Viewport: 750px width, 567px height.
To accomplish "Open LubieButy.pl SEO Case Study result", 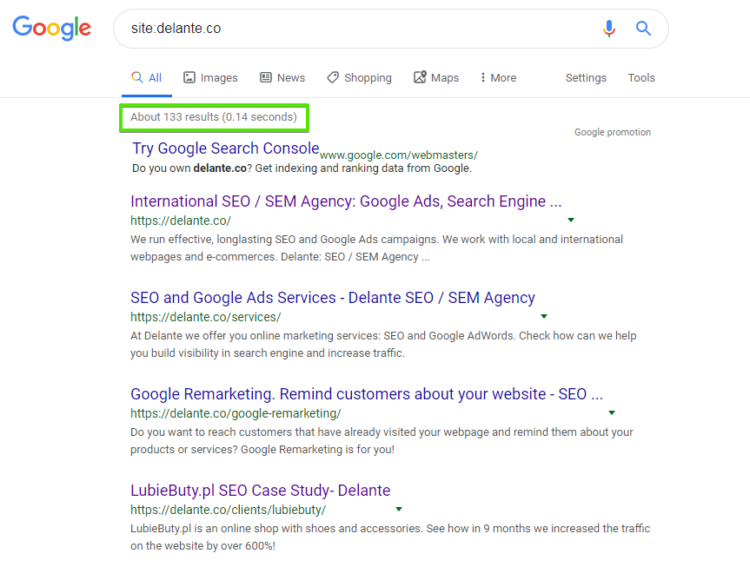I will click(x=260, y=490).
